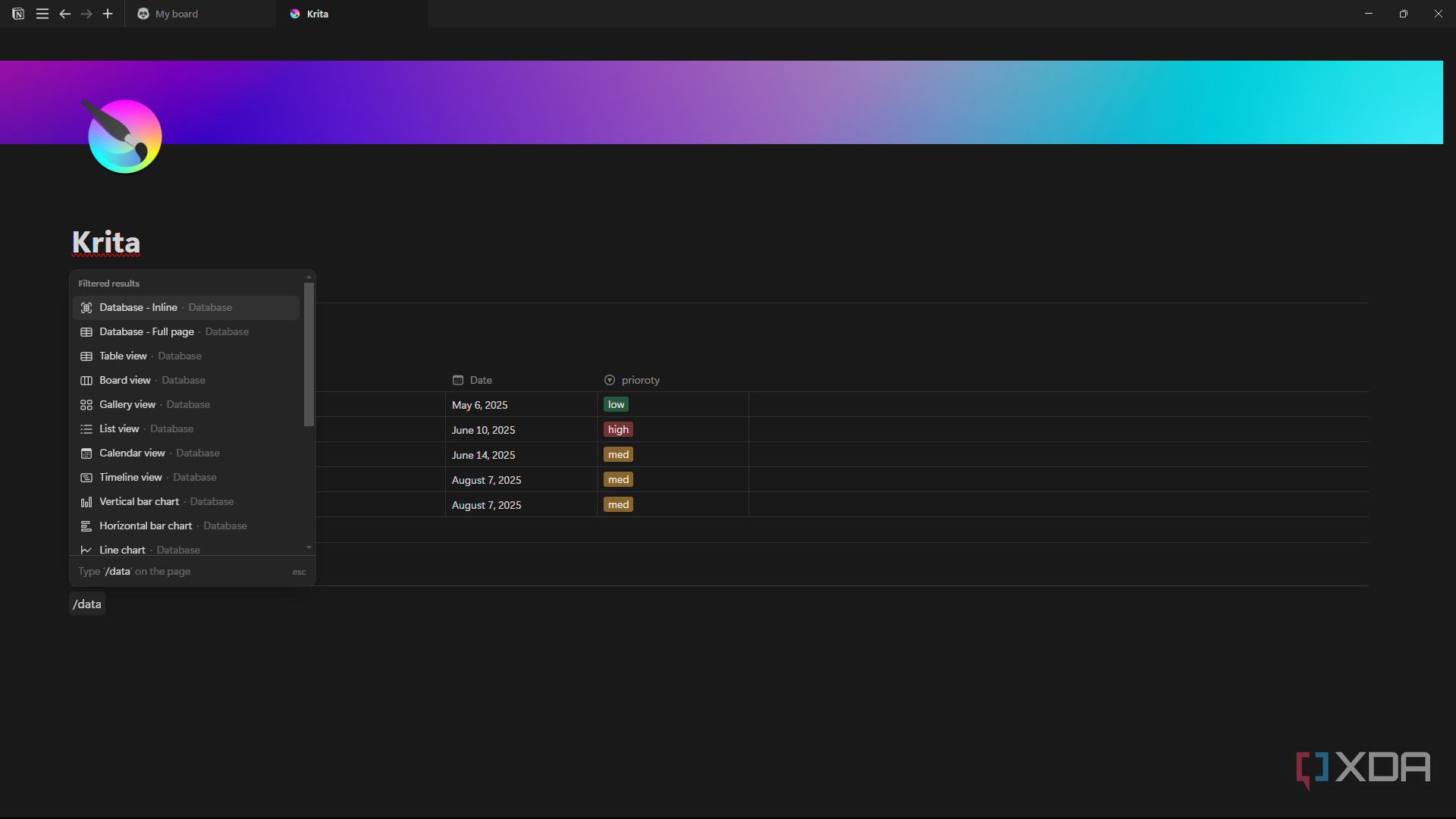Image resolution: width=1456 pixels, height=819 pixels.
Task: Select the June 10, 2025 date cell
Action: (521, 430)
